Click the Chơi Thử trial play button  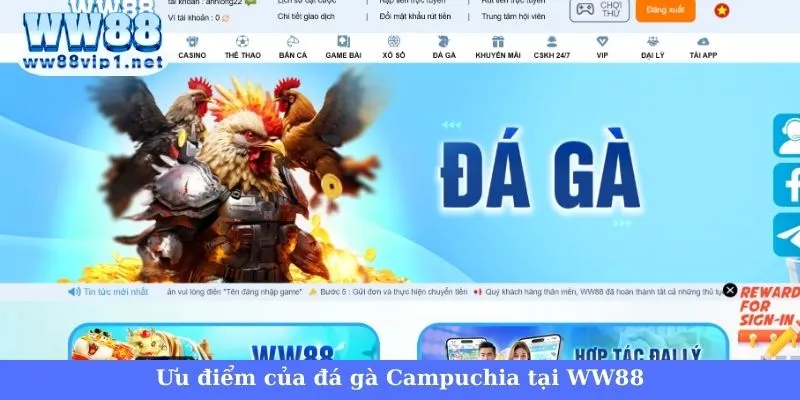(x=599, y=9)
